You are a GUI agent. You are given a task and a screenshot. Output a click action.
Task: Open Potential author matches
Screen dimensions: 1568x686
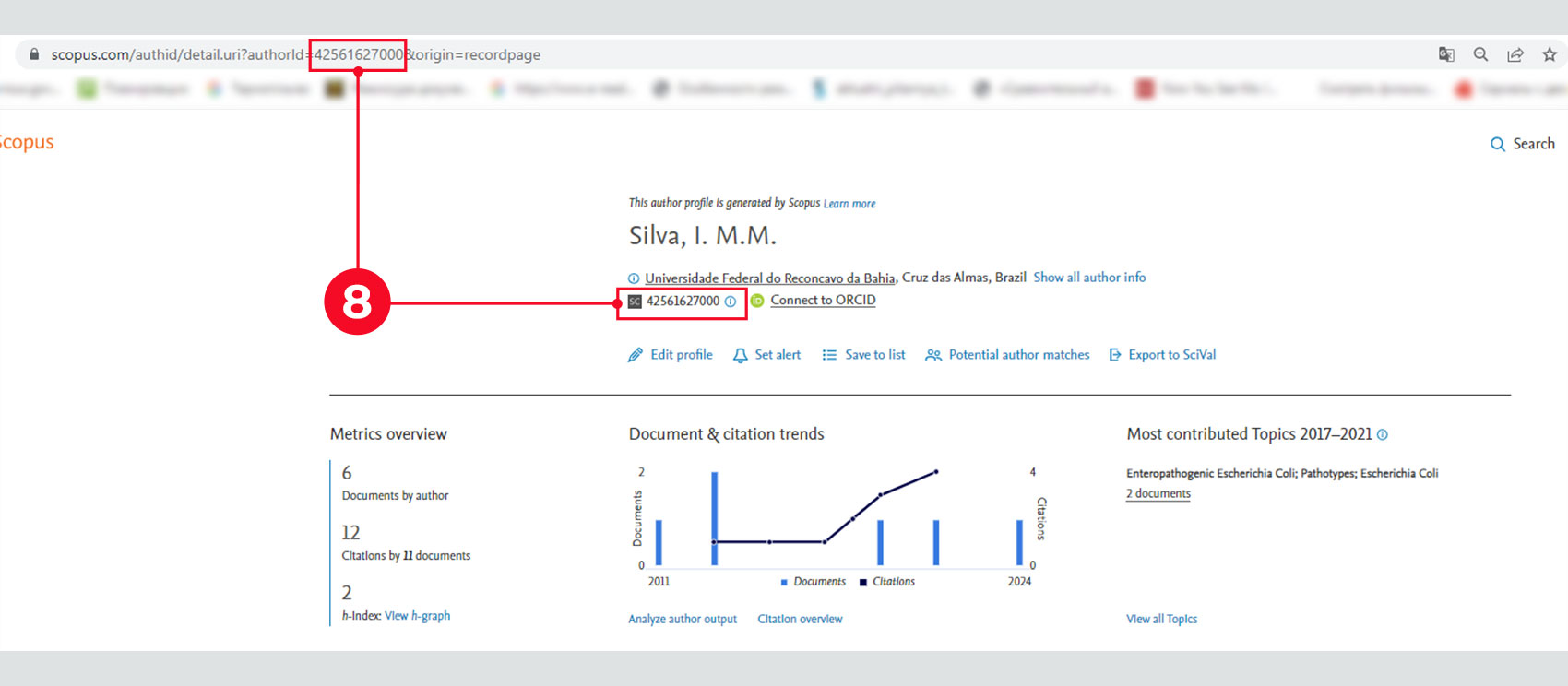(1019, 354)
